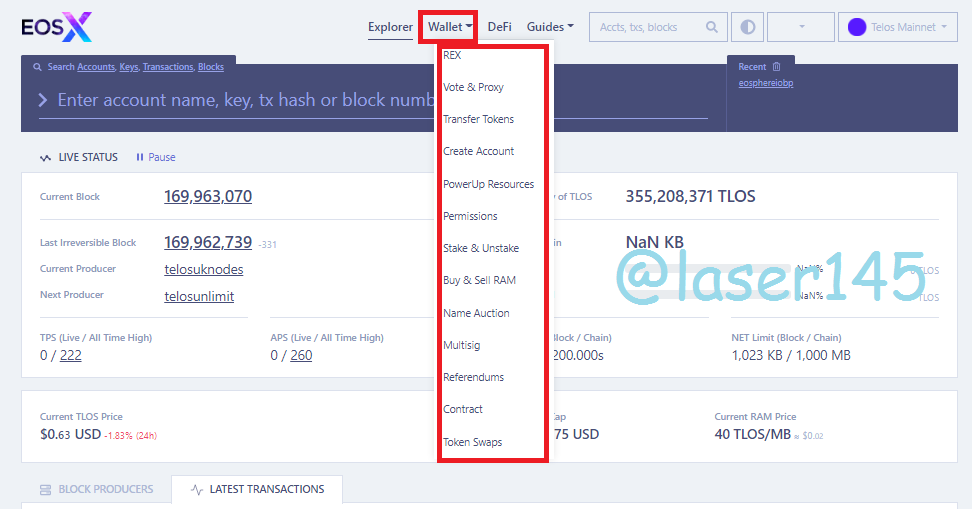The width and height of the screenshot is (972, 509).
Task: Open current block 169,963,070
Action: pyautogui.click(x=208, y=197)
